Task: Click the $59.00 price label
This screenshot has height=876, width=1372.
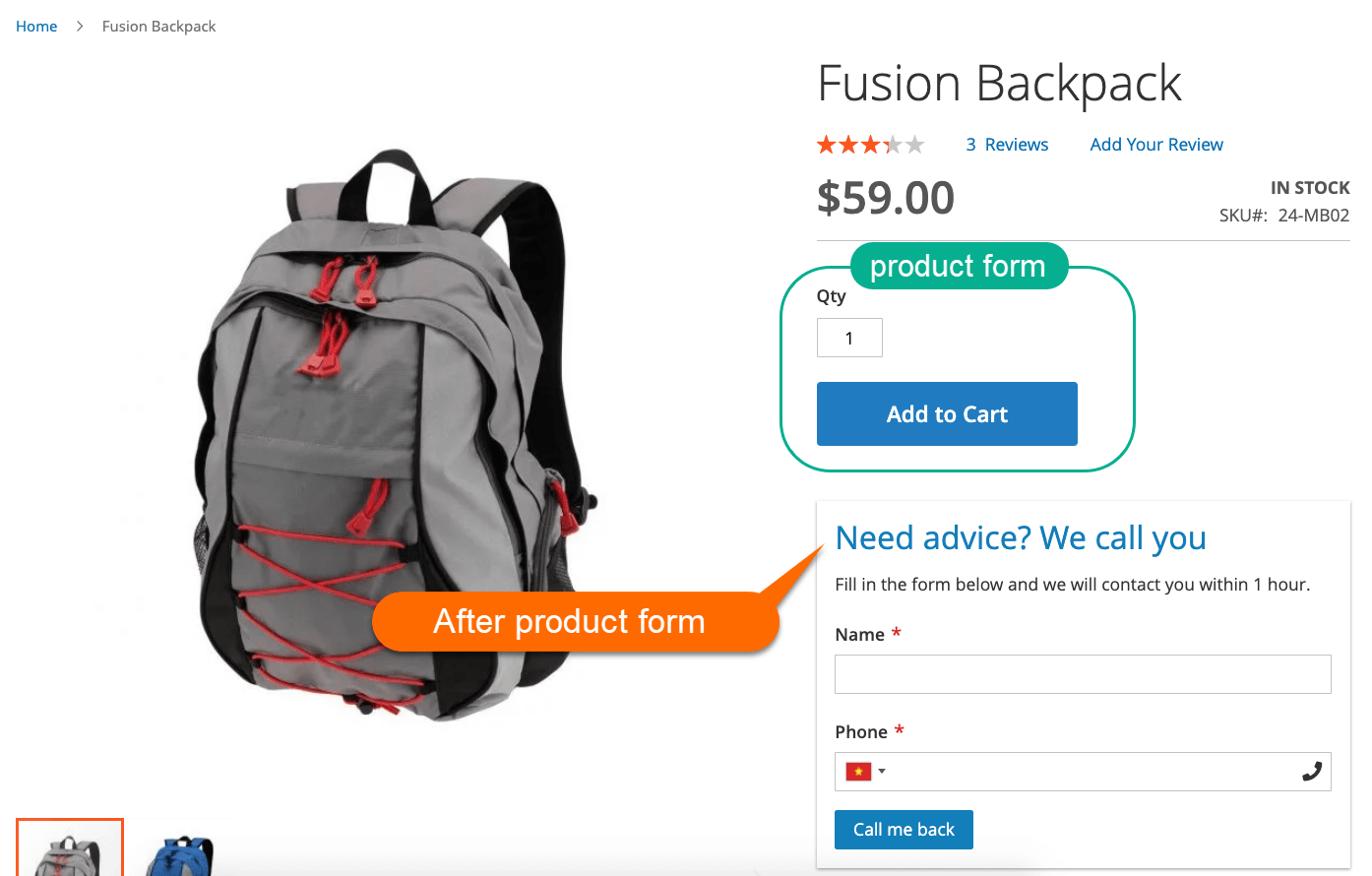Action: tap(886, 198)
